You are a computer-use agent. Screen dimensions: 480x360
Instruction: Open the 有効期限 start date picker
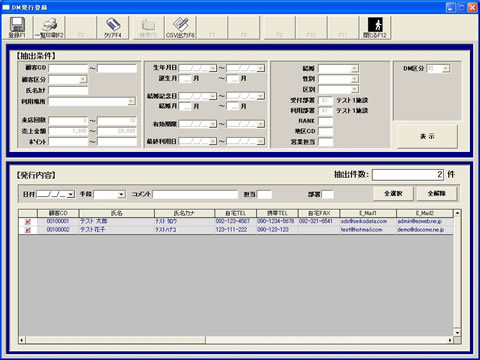tap(213, 124)
